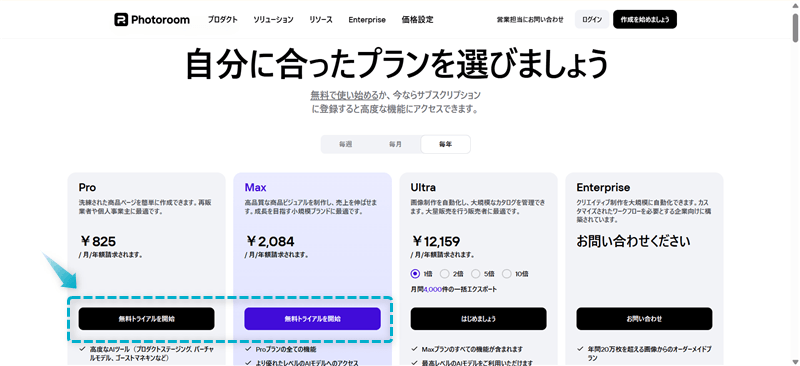Open the 価格設定 page link
Viewport: 800px width, 366px height.
pyautogui.click(x=417, y=20)
